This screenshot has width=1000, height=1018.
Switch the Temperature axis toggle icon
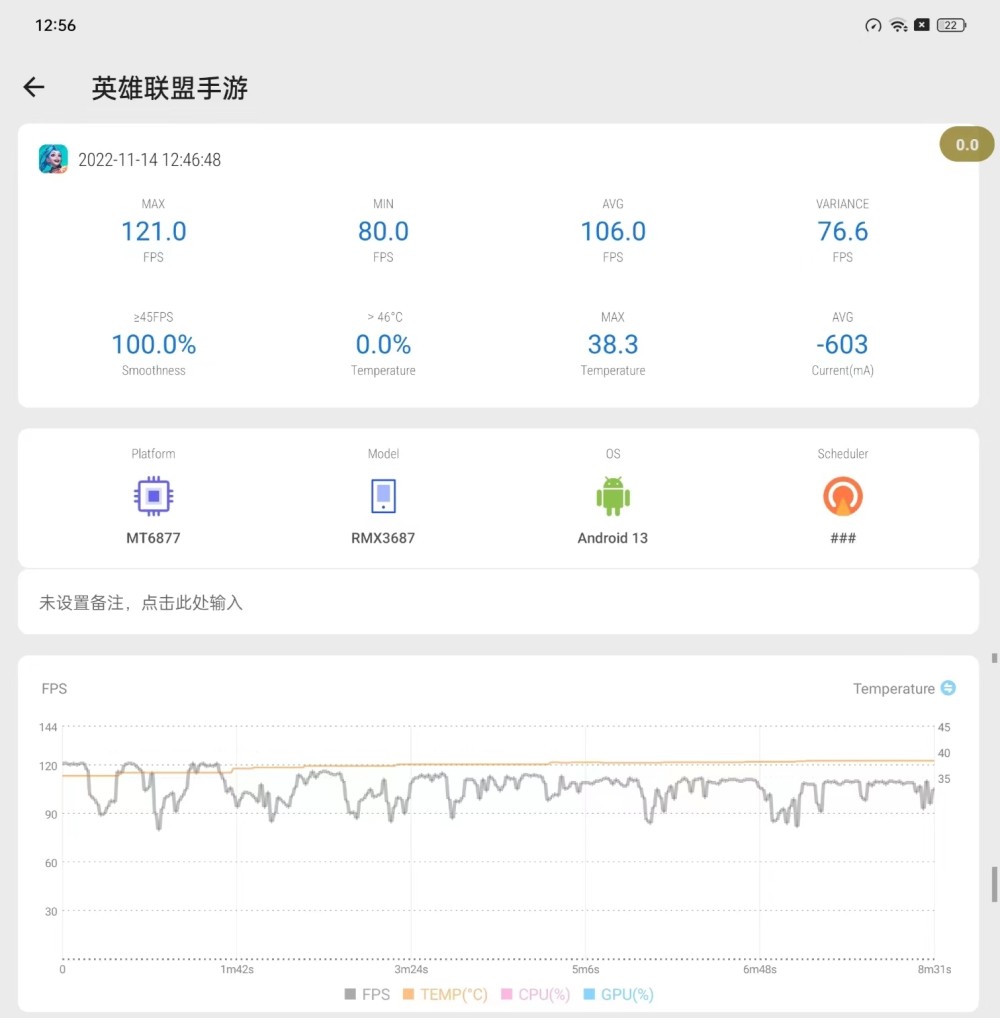pyautogui.click(x=948, y=688)
